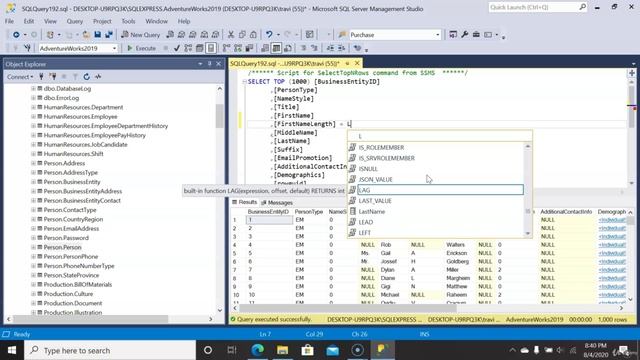
Task: Open Microsoft Edge from the taskbar
Action: 258,350
